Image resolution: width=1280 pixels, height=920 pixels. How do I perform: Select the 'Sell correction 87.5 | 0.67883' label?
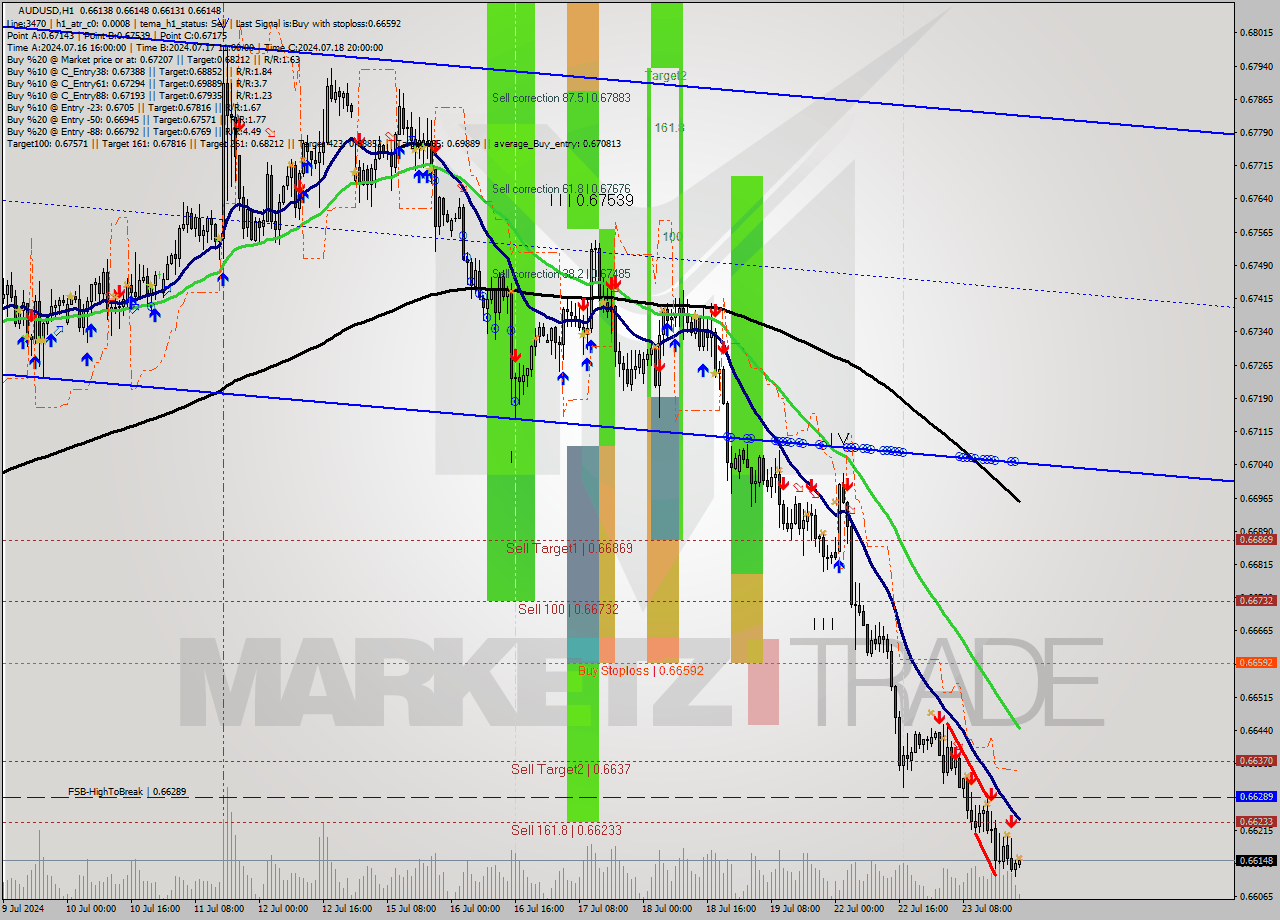tap(561, 98)
